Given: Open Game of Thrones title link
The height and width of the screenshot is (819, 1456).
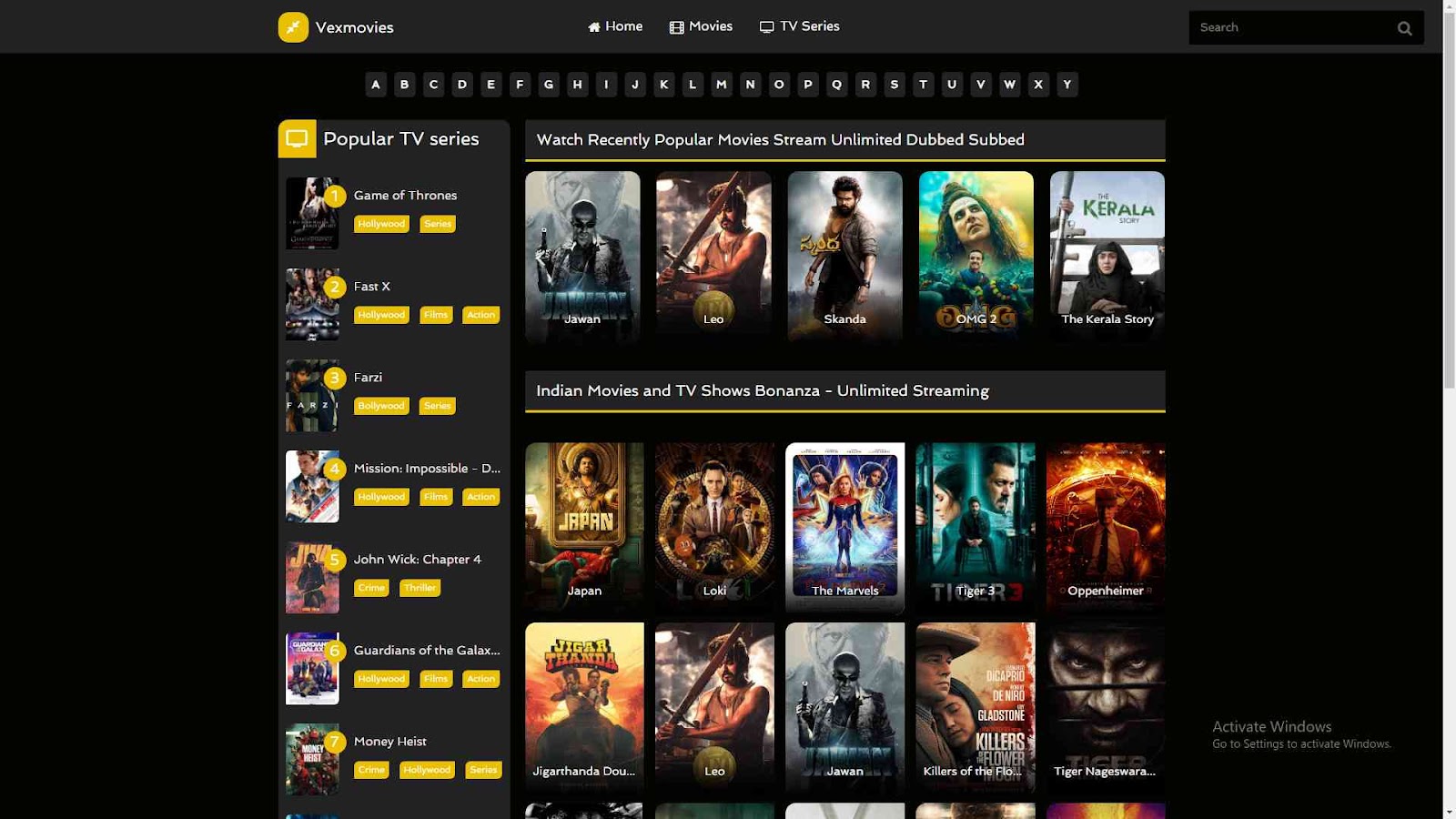Looking at the screenshot, I should click(x=405, y=195).
